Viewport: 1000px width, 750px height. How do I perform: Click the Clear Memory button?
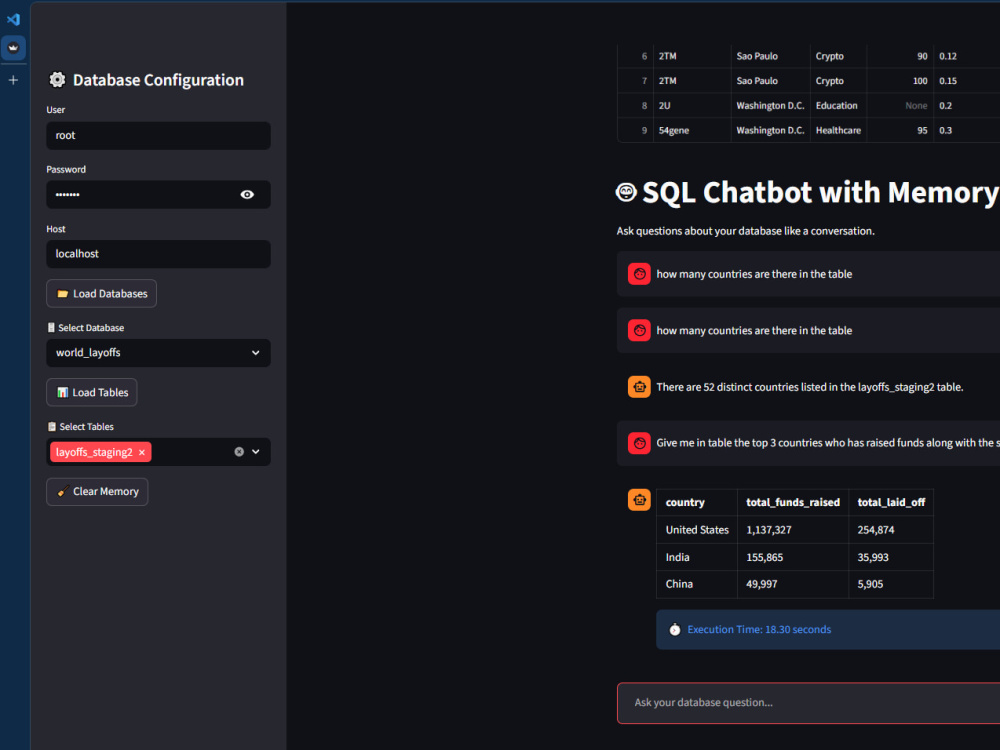coord(97,492)
